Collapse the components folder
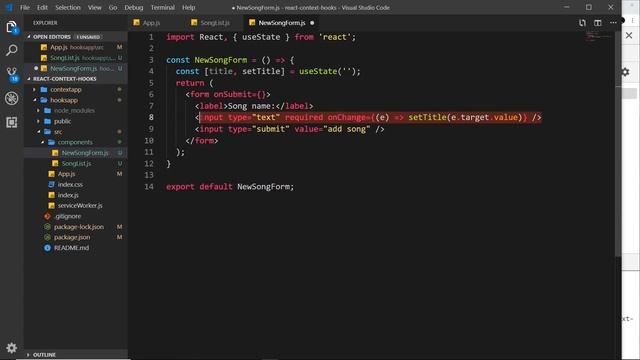 coord(75,142)
